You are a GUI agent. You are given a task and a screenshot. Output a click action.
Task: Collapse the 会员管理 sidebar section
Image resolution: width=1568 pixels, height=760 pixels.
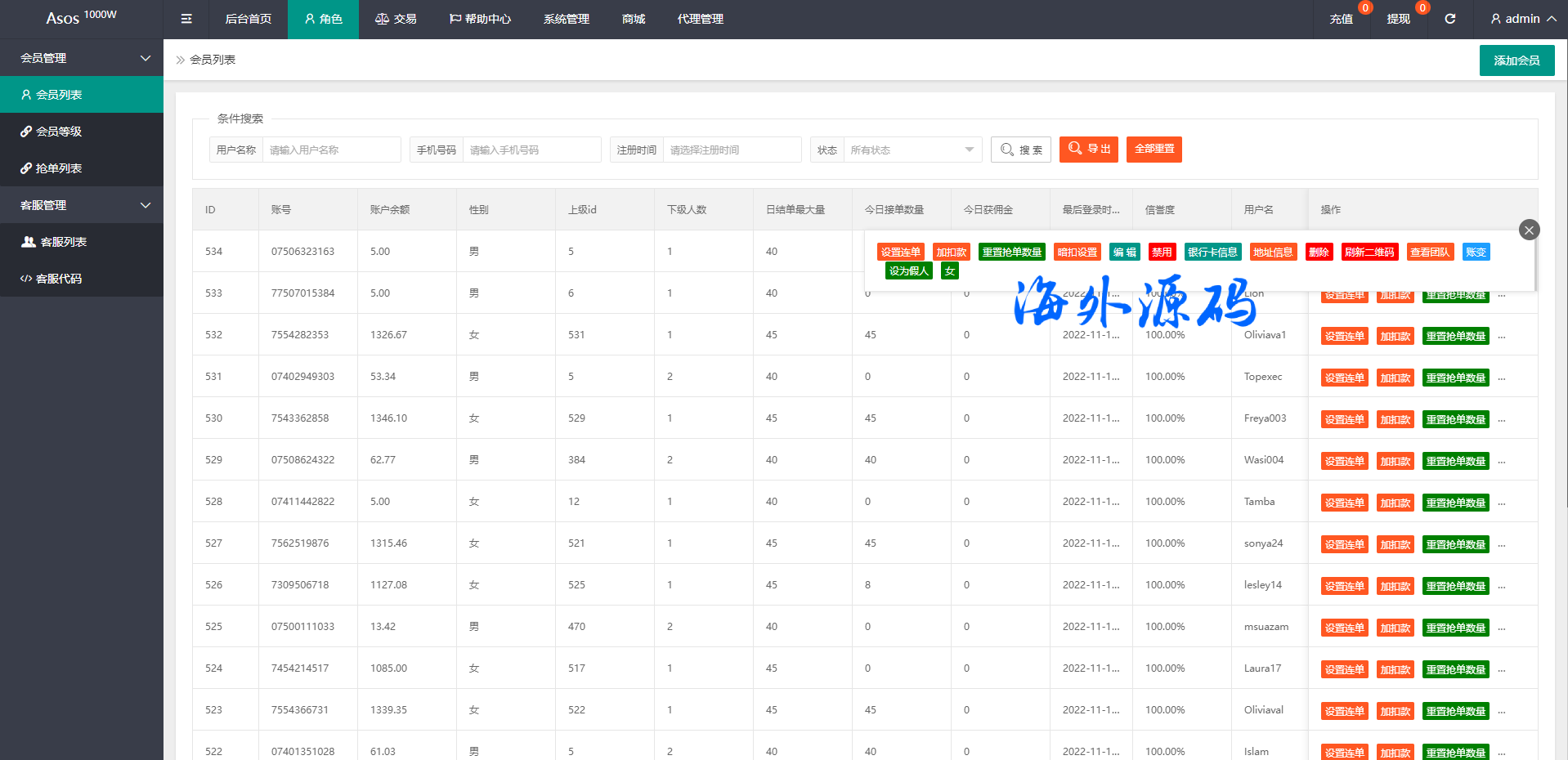[x=82, y=58]
